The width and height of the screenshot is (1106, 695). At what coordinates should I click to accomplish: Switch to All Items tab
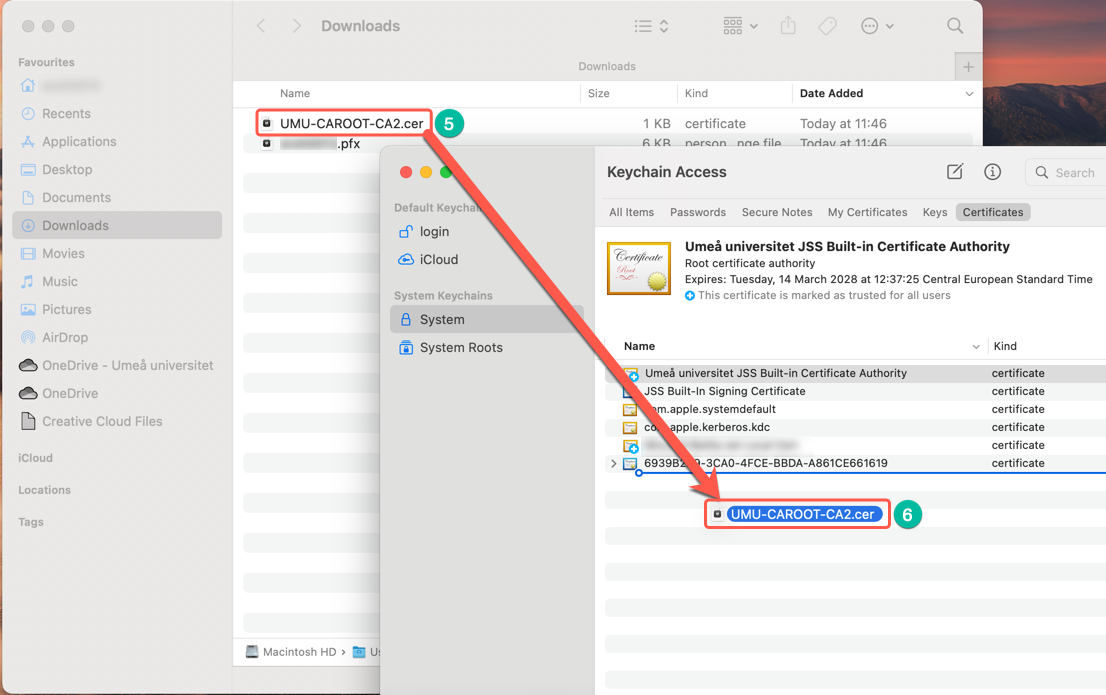(x=631, y=212)
